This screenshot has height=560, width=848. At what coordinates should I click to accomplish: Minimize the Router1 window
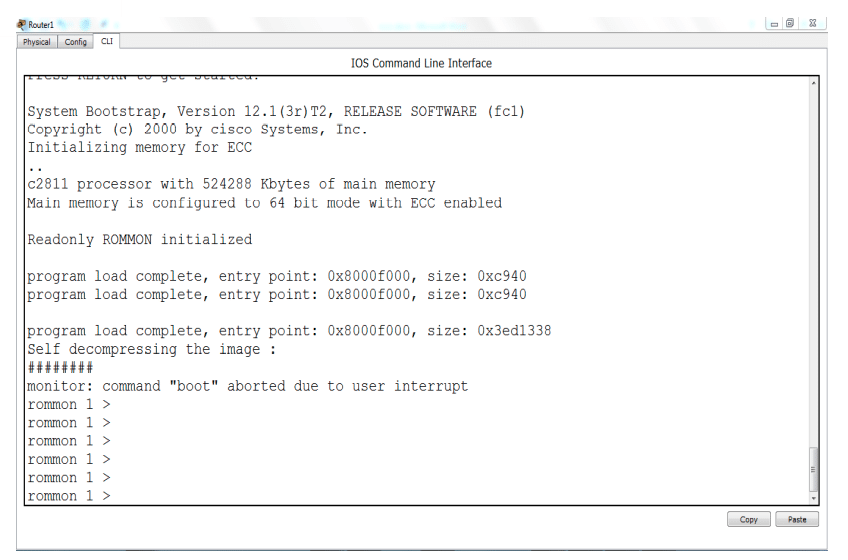point(774,24)
